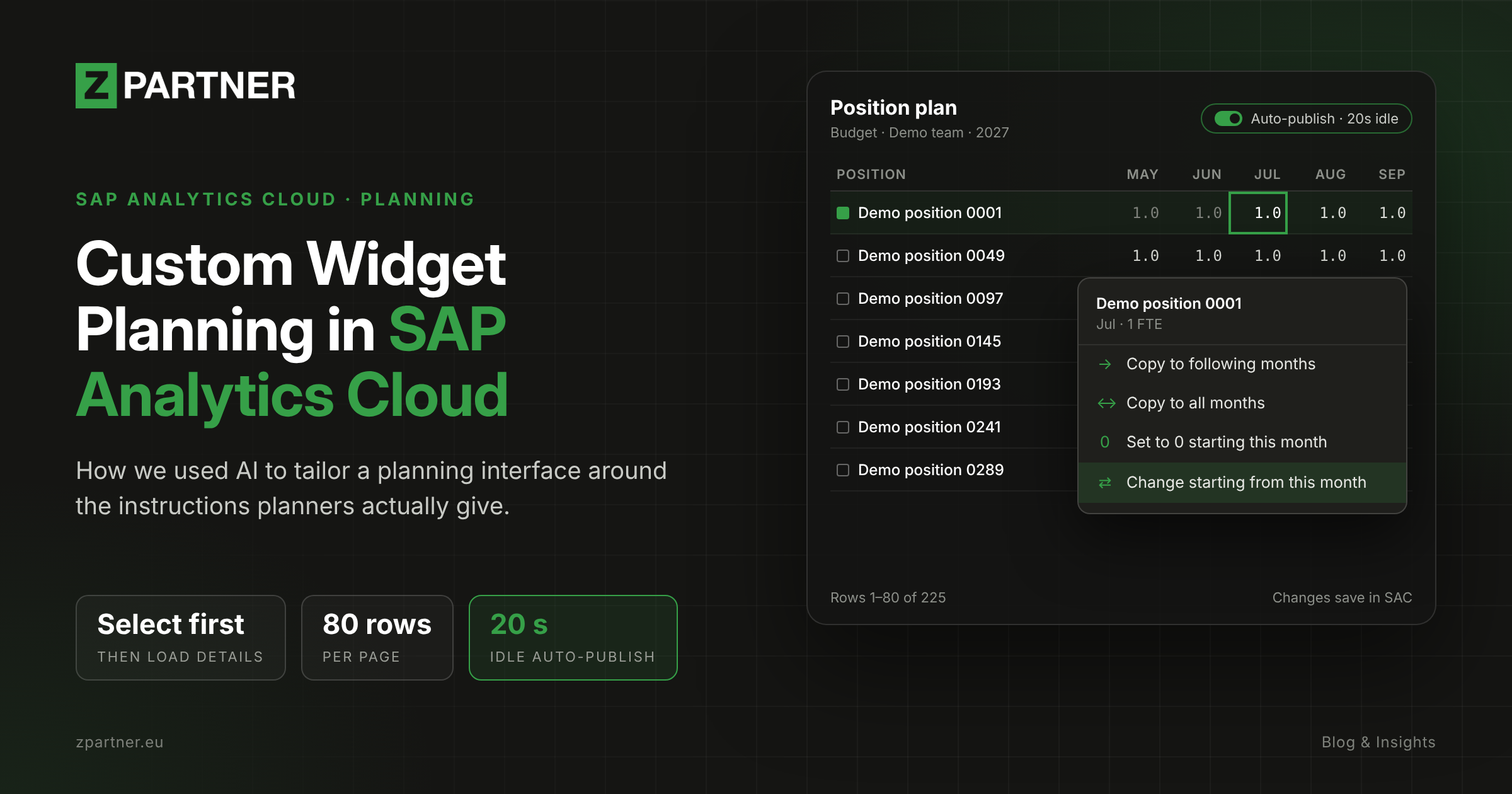Select the highlighted JUL cell for position 0001
Screen dimensions: 1512x794
coord(1258,213)
